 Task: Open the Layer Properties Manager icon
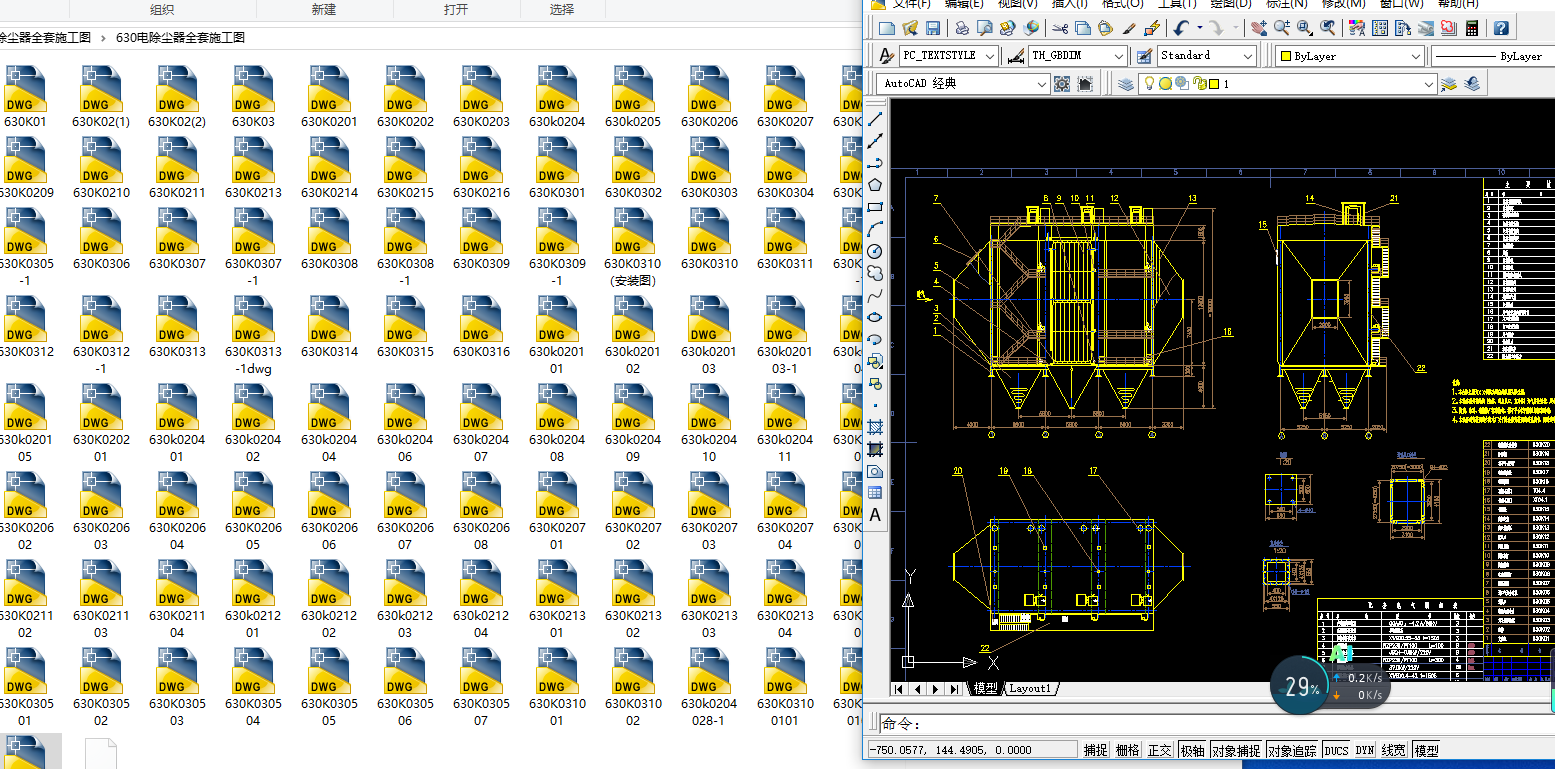coord(1126,84)
